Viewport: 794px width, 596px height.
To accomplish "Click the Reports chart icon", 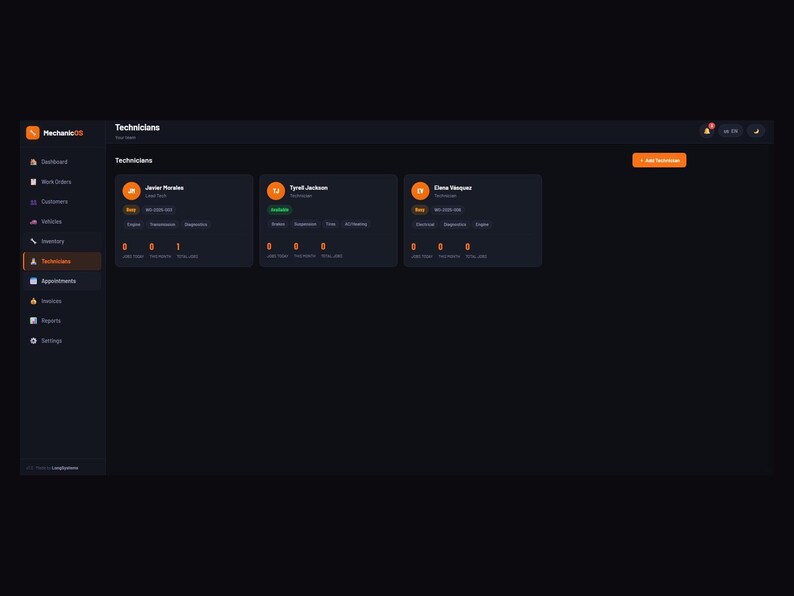I will point(33,321).
